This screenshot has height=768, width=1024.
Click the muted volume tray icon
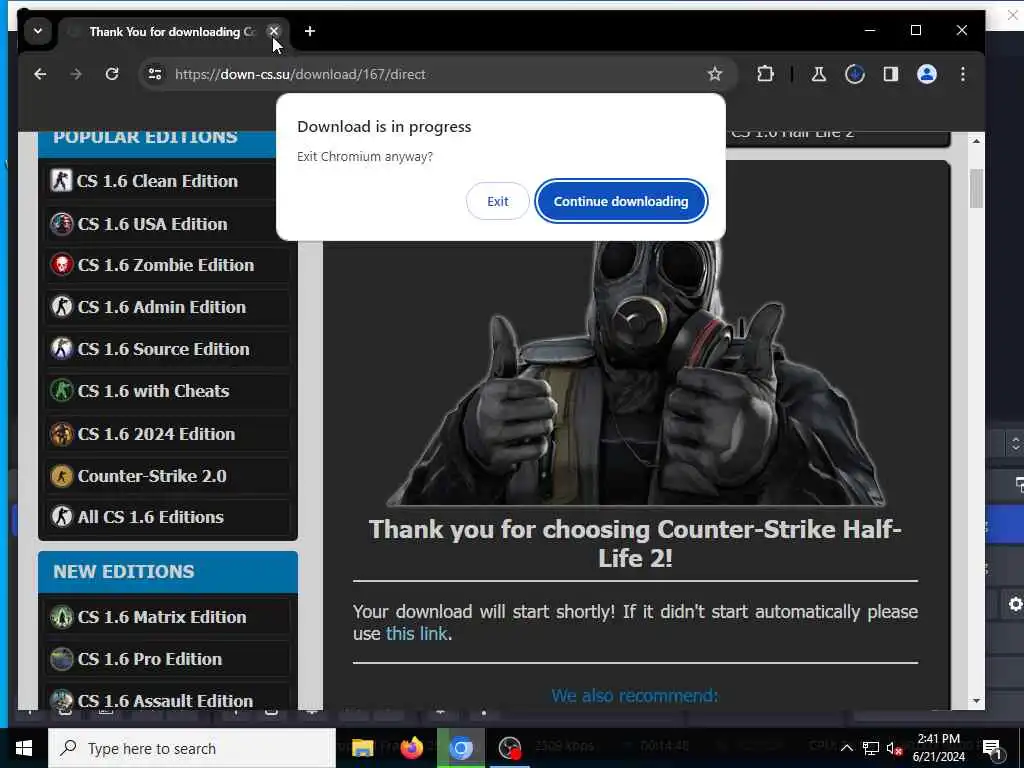tap(894, 748)
